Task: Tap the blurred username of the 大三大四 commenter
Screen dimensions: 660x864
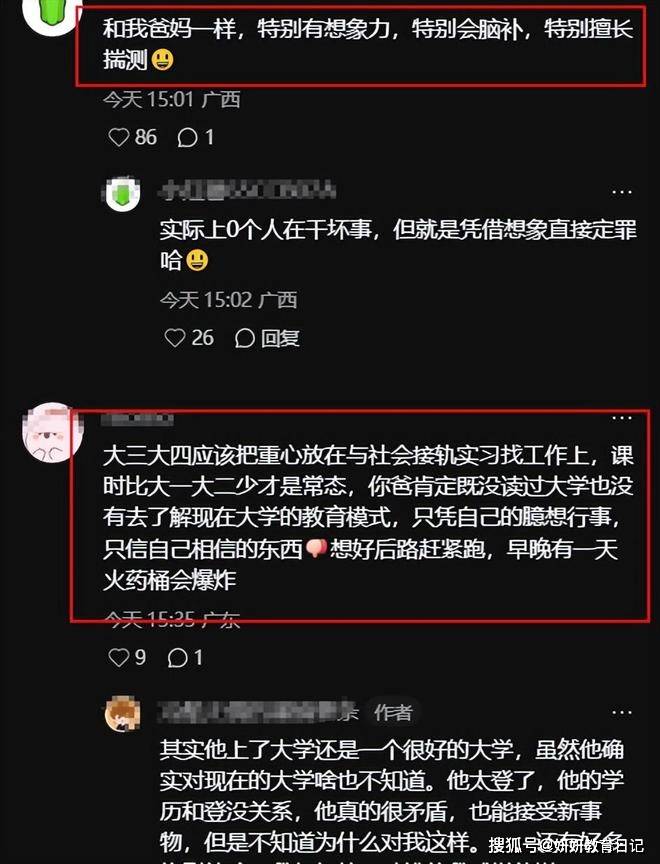Action: [x=138, y=419]
